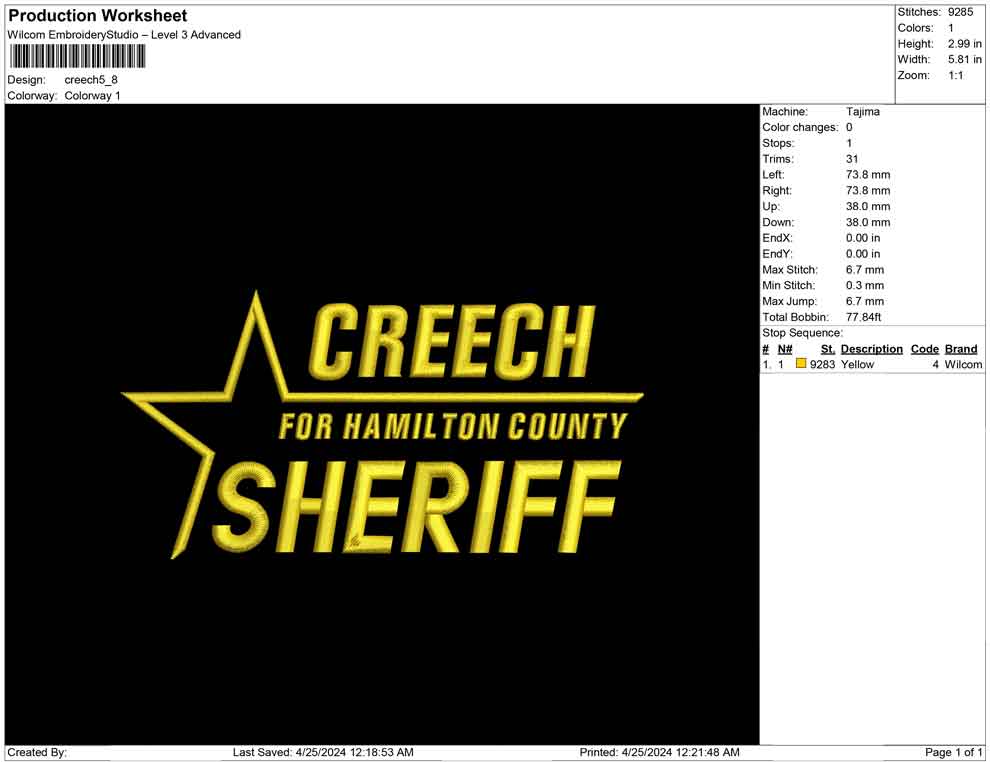Screen dimensions: 990x762
Task: Expand the Description column header
Action: (872, 348)
